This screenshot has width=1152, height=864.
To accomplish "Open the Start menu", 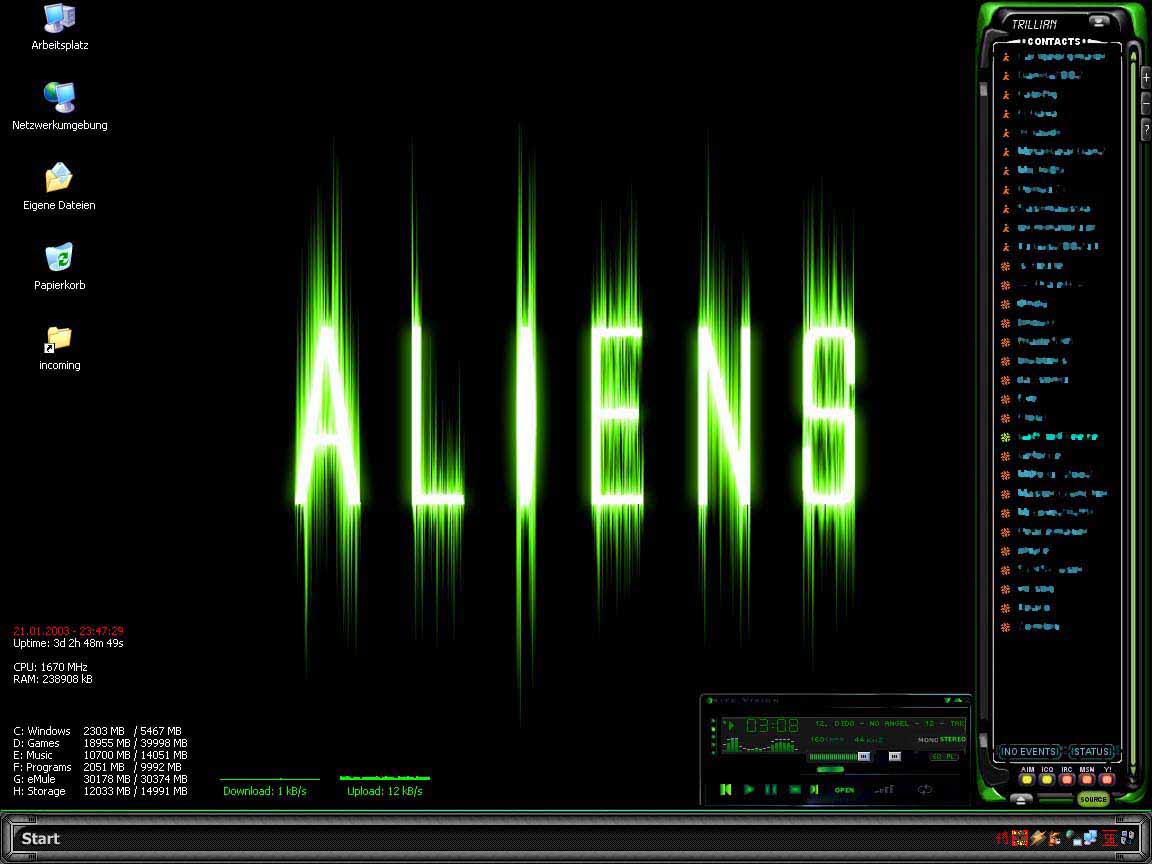I will [x=40, y=838].
